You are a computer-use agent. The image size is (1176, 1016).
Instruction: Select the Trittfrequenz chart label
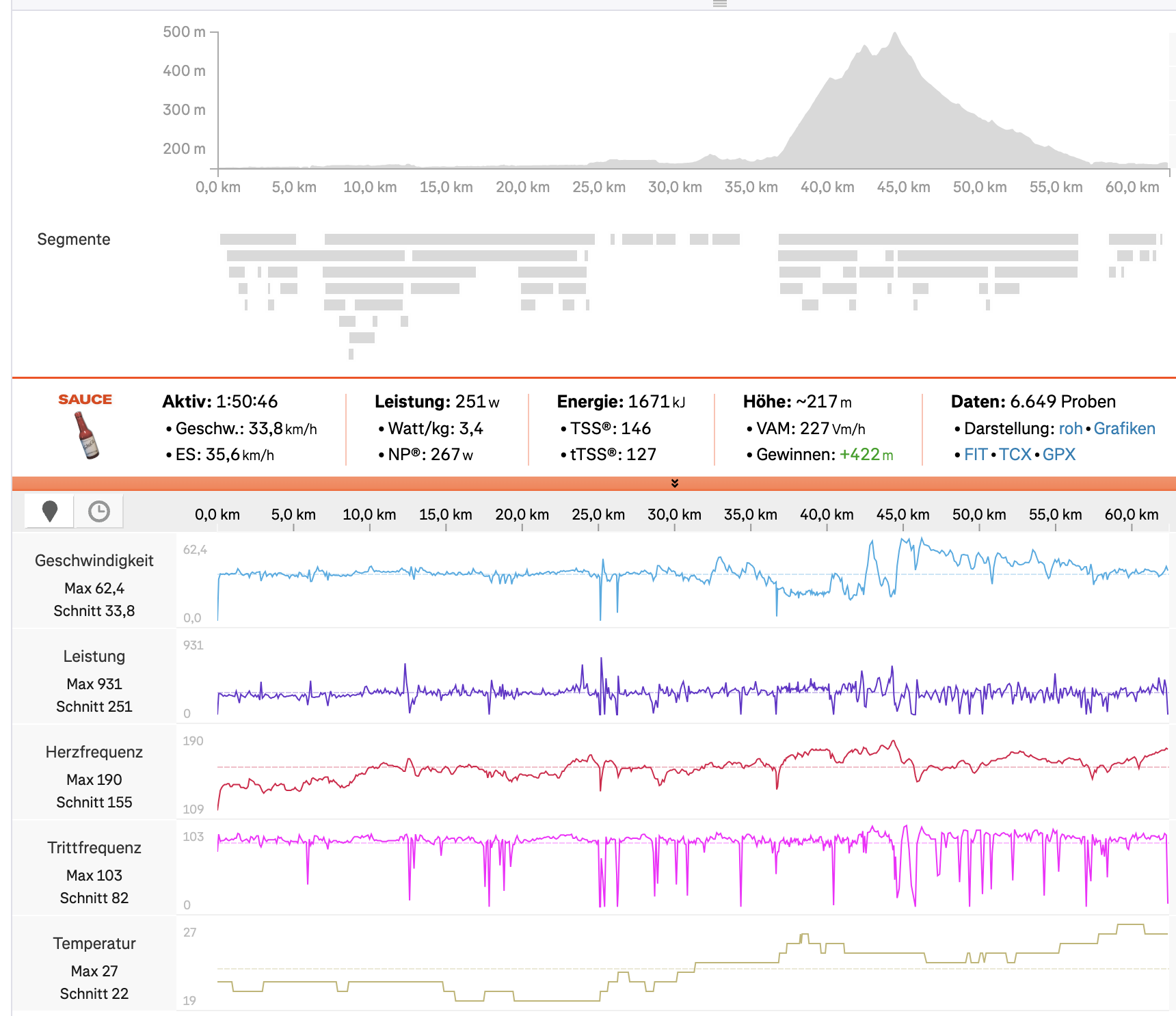coord(94,848)
